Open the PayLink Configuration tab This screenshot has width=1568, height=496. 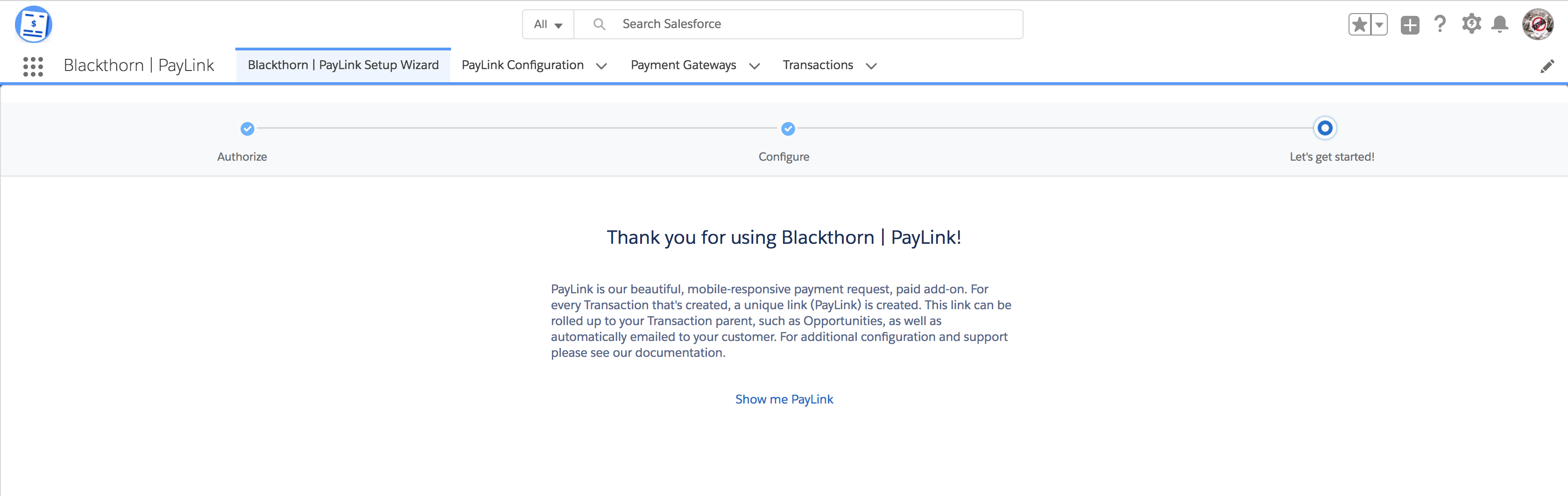(522, 65)
